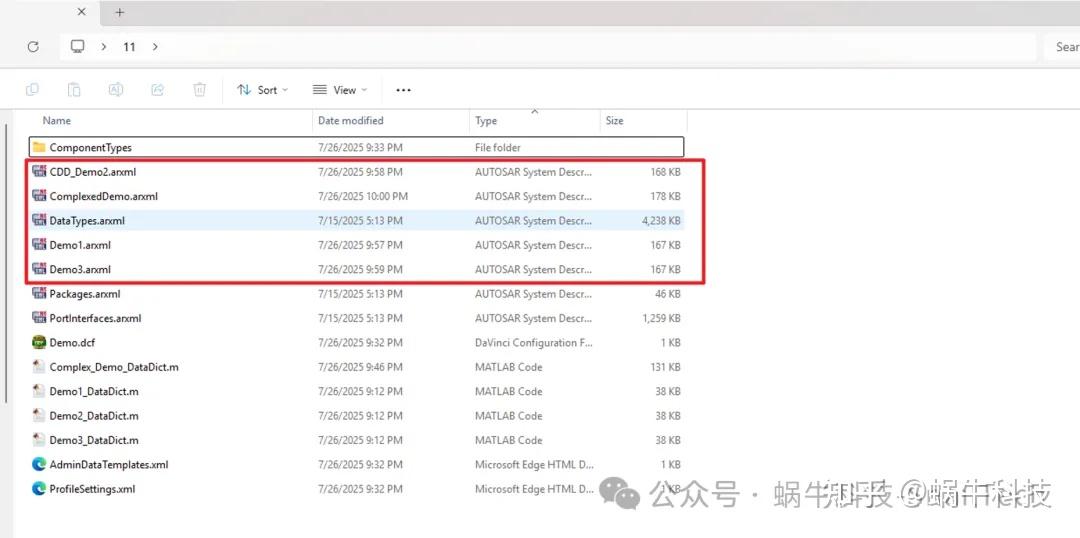Viewport: 1080px width, 538px height.
Task: Sort by the Date modified column header
Action: pos(351,121)
